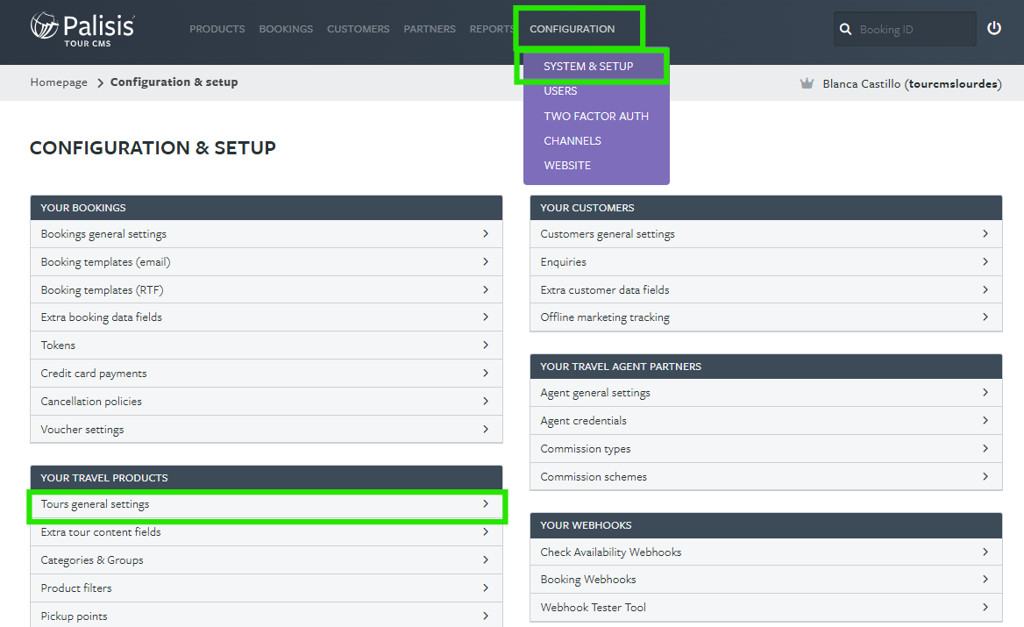Open Extra customer data fields
Viewport: 1024px width, 627px height.
[x=766, y=289]
